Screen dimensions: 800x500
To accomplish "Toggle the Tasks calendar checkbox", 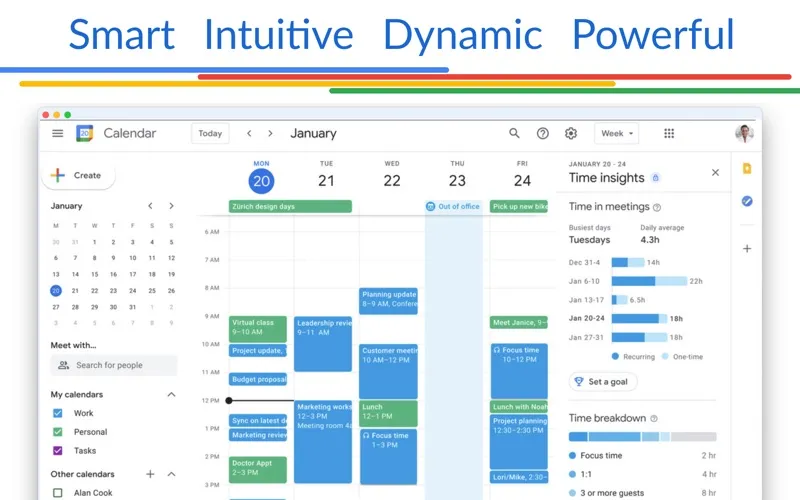I will tap(58, 451).
